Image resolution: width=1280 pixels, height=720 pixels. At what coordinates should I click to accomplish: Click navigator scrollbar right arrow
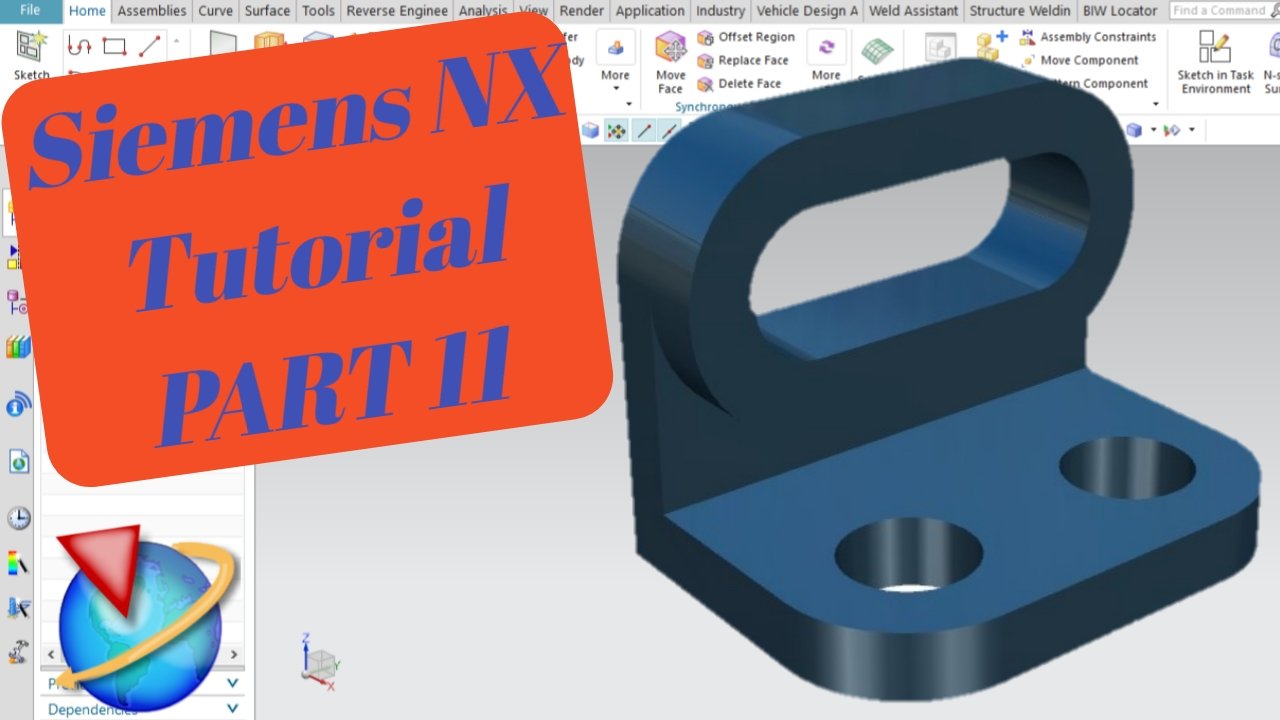(234, 656)
